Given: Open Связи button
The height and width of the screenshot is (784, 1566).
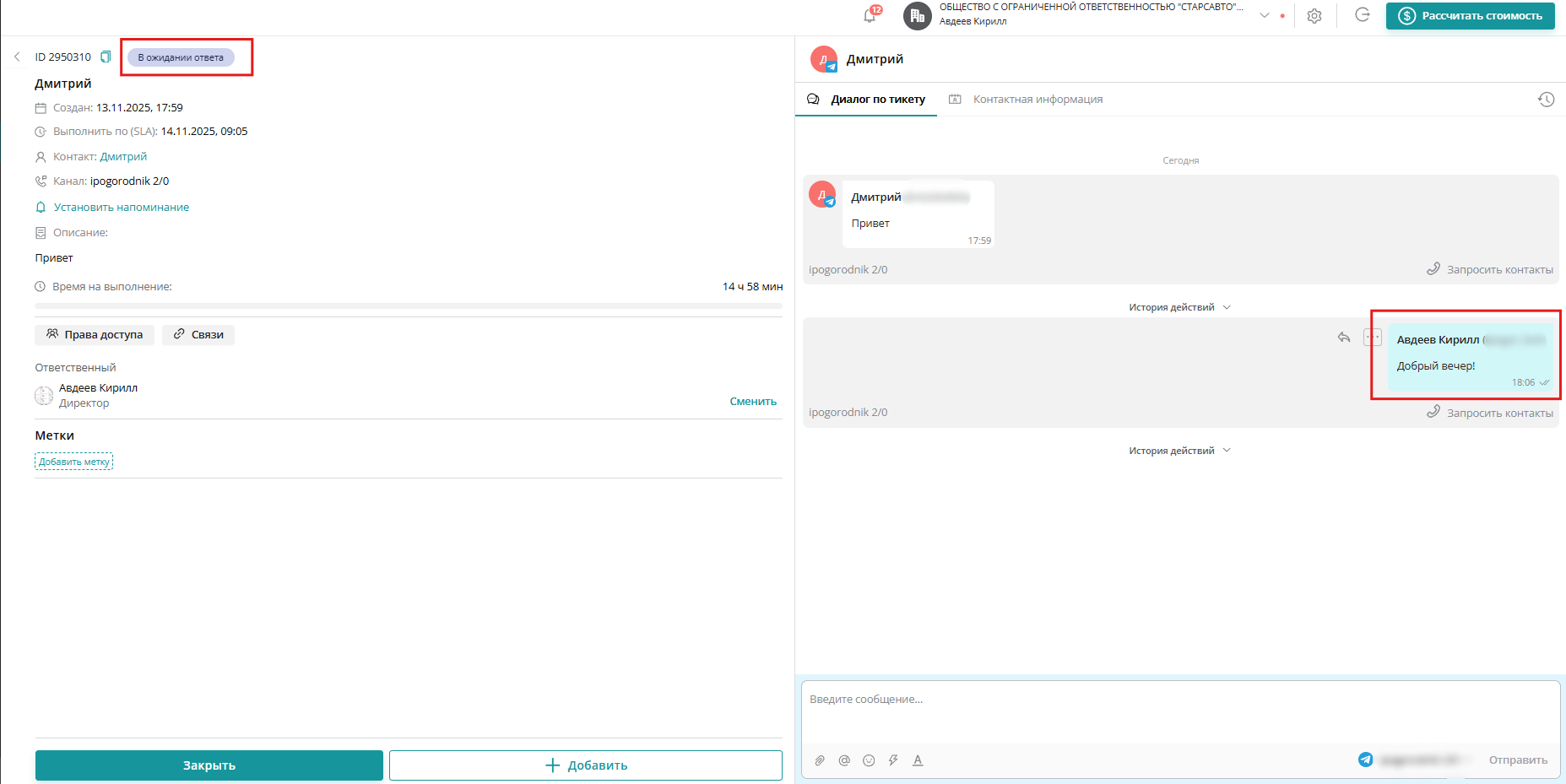Looking at the screenshot, I should point(198,334).
